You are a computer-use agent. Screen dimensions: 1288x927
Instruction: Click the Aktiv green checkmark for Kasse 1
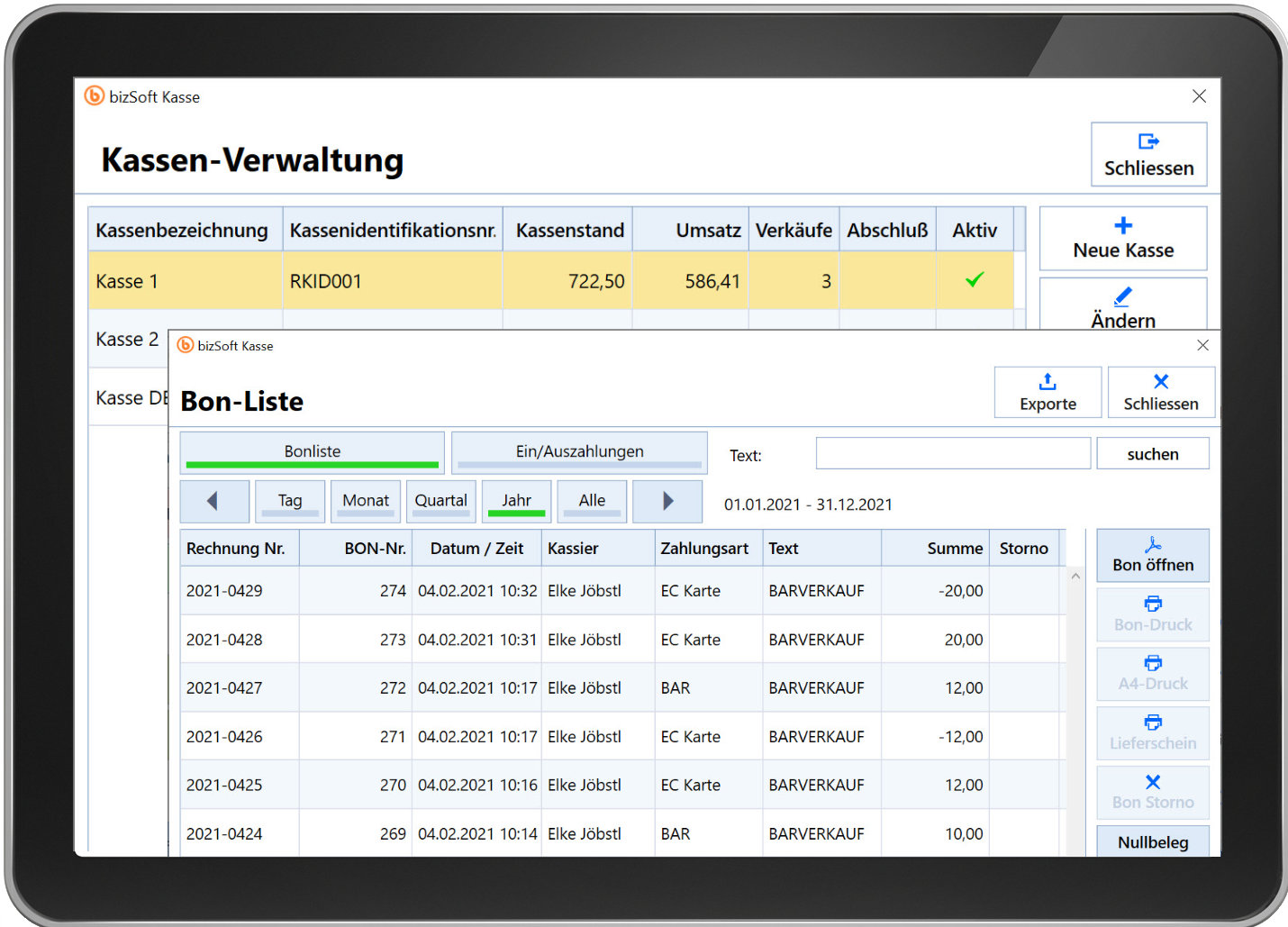tap(975, 280)
